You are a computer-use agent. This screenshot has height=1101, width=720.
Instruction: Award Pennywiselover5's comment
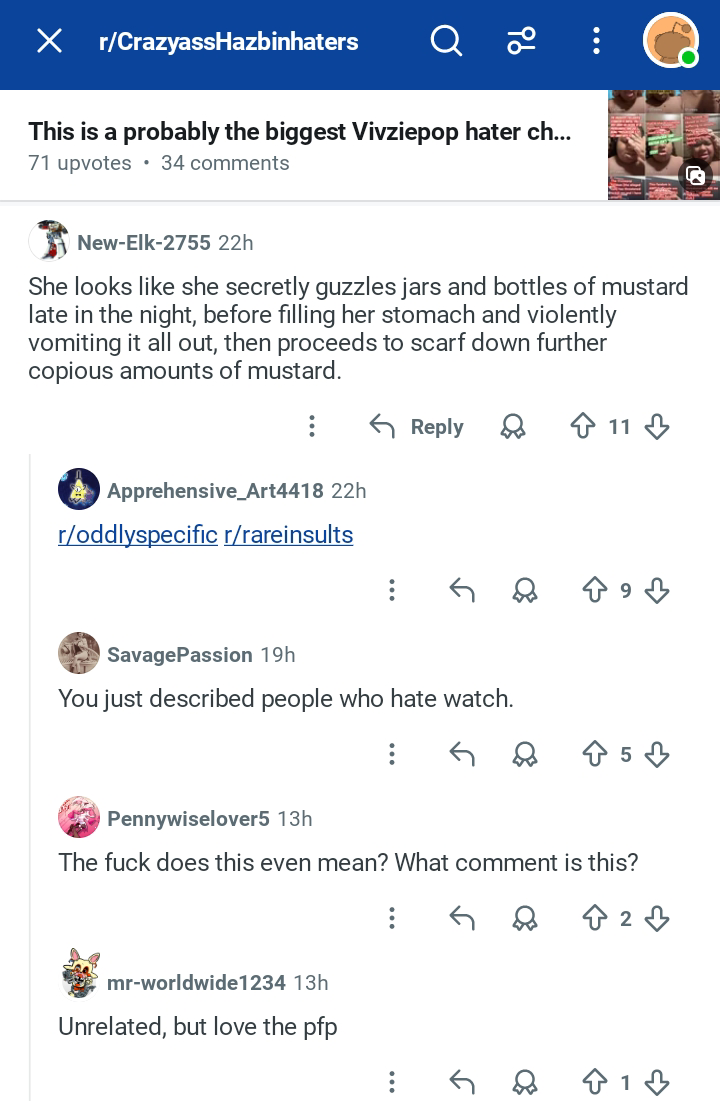tap(525, 918)
